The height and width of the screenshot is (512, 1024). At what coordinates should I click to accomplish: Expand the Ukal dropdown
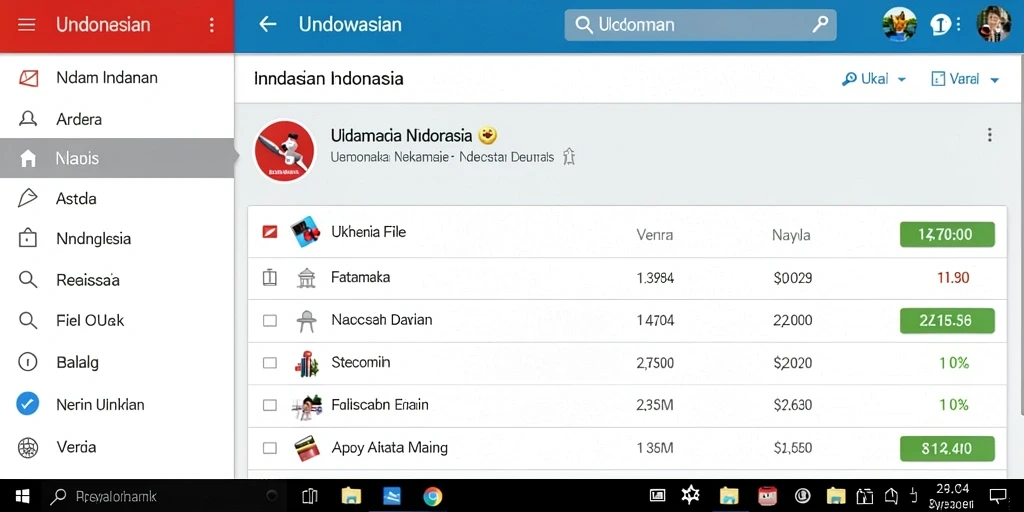tap(874, 79)
